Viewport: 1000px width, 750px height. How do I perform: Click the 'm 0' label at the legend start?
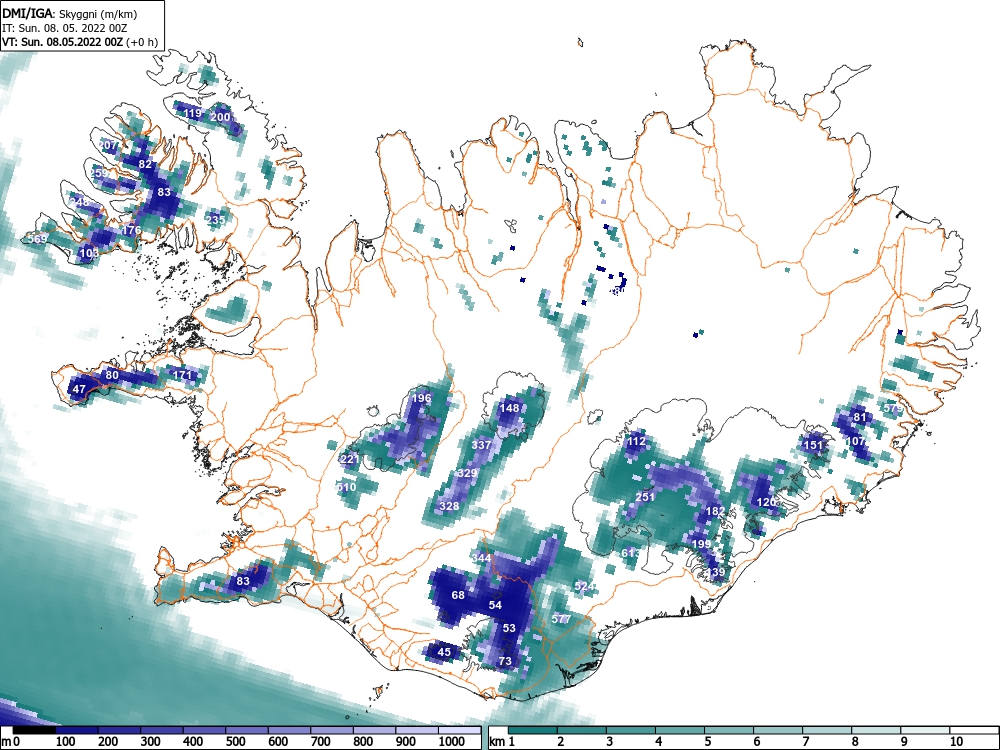tap(11, 742)
